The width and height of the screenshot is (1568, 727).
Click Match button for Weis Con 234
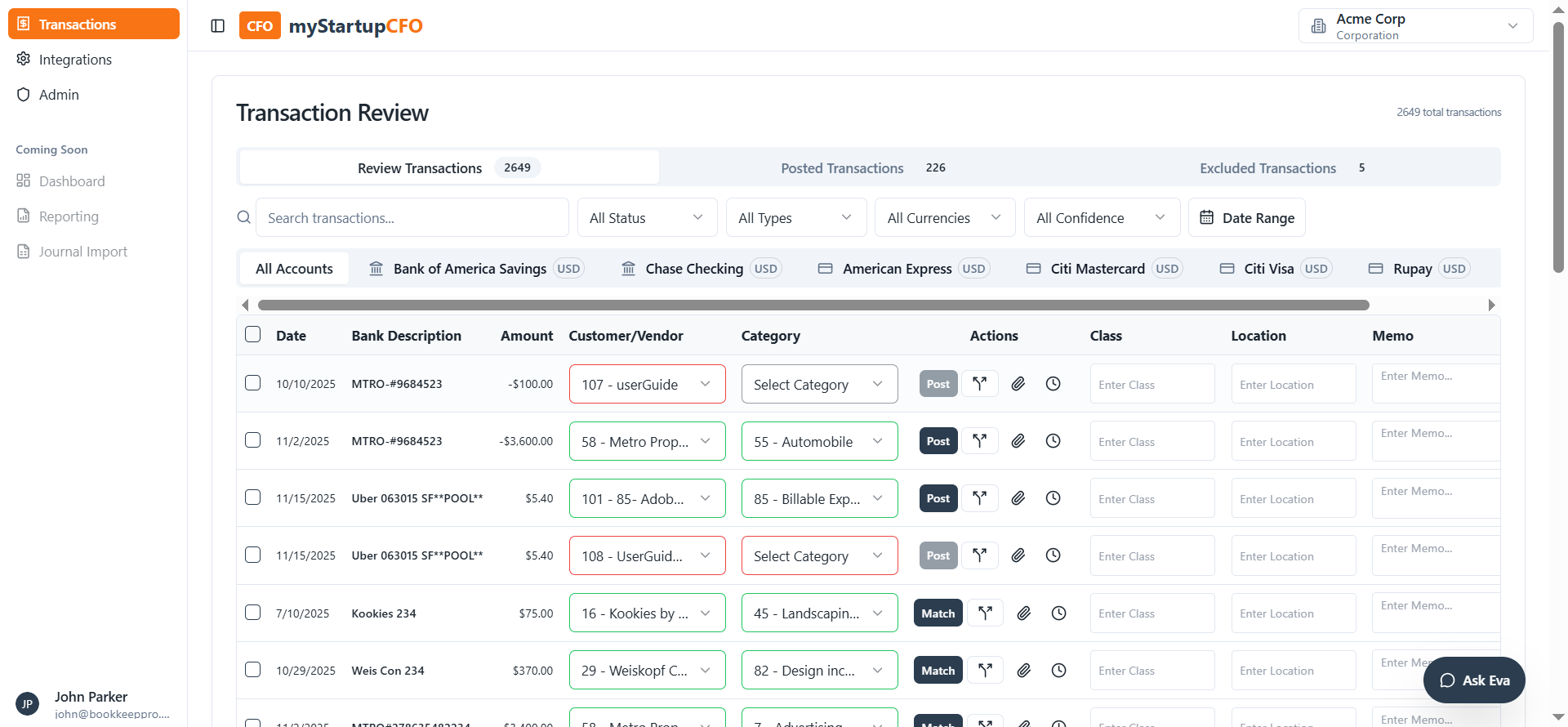(938, 671)
